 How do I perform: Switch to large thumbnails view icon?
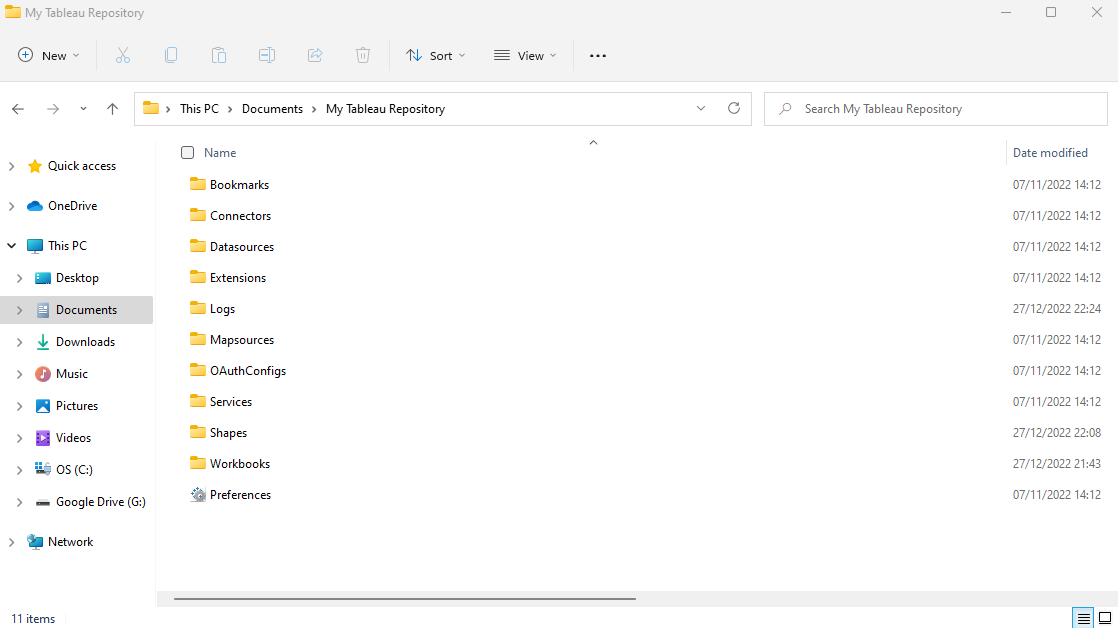(1105, 618)
